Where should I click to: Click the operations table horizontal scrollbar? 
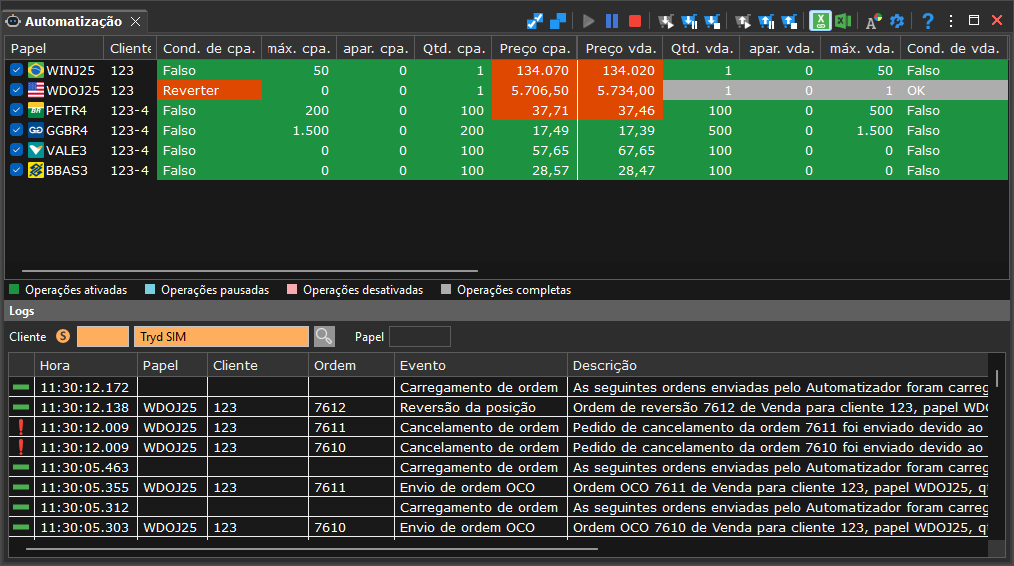click(x=250, y=271)
